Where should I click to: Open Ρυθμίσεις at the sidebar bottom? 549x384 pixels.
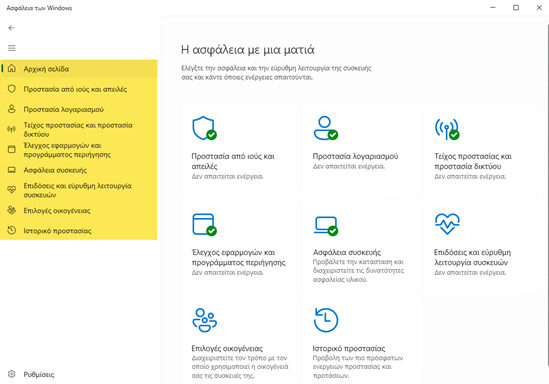click(79, 374)
